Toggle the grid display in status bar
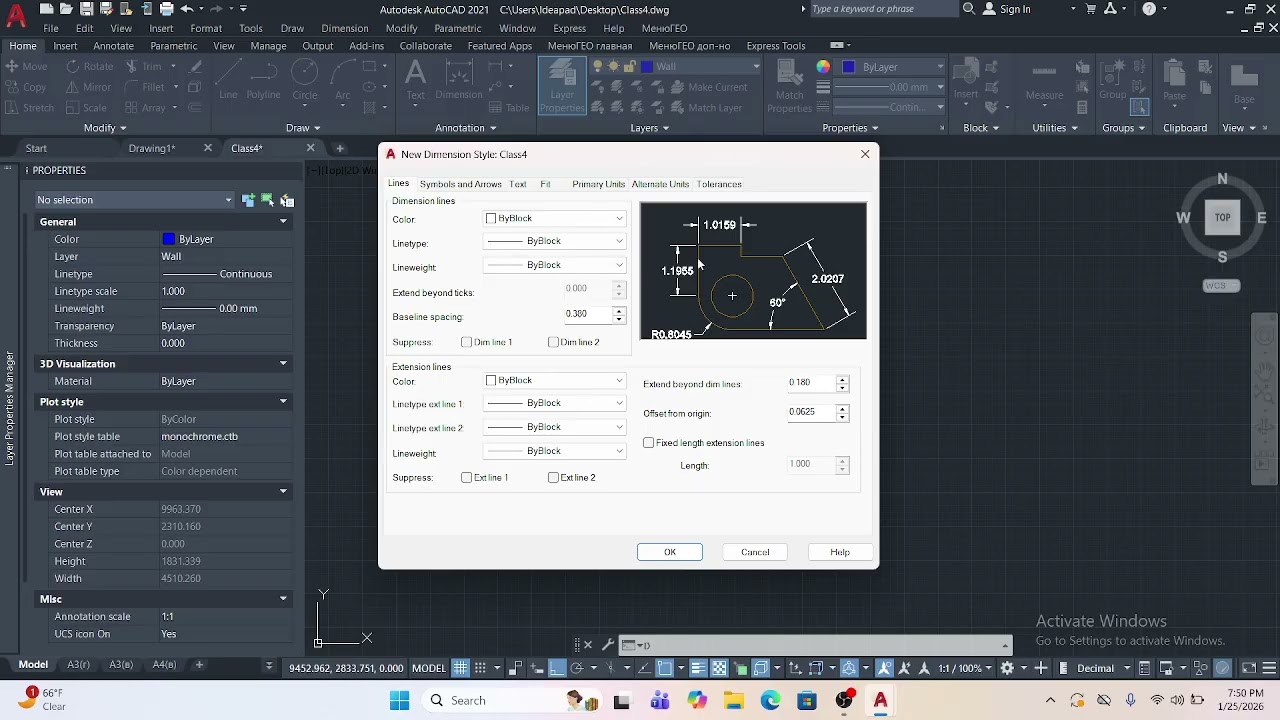The height and width of the screenshot is (720, 1280). coord(461,668)
